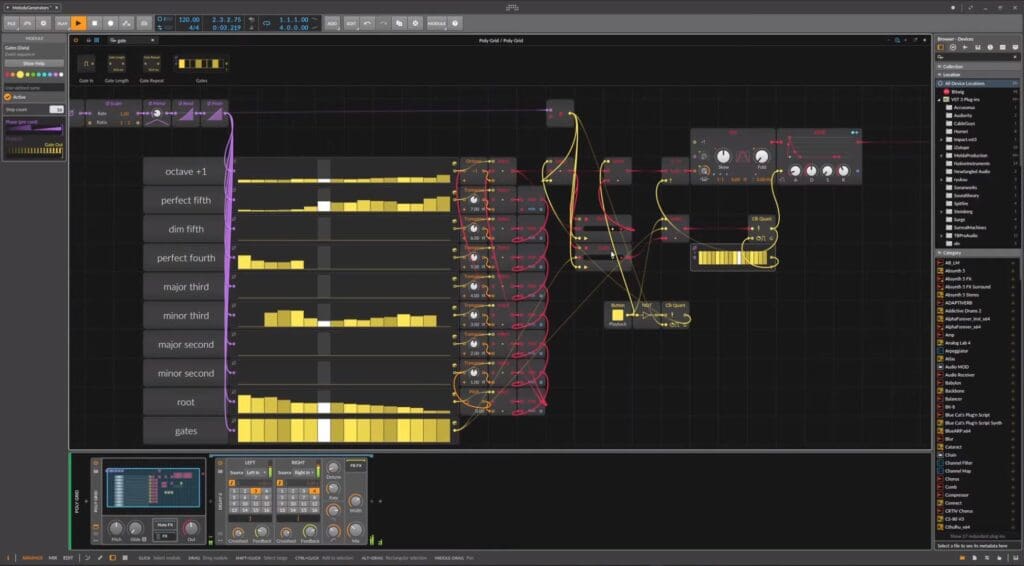The image size is (1024, 566).
Task: Click the Record button in the transport
Action: click(x=110, y=24)
